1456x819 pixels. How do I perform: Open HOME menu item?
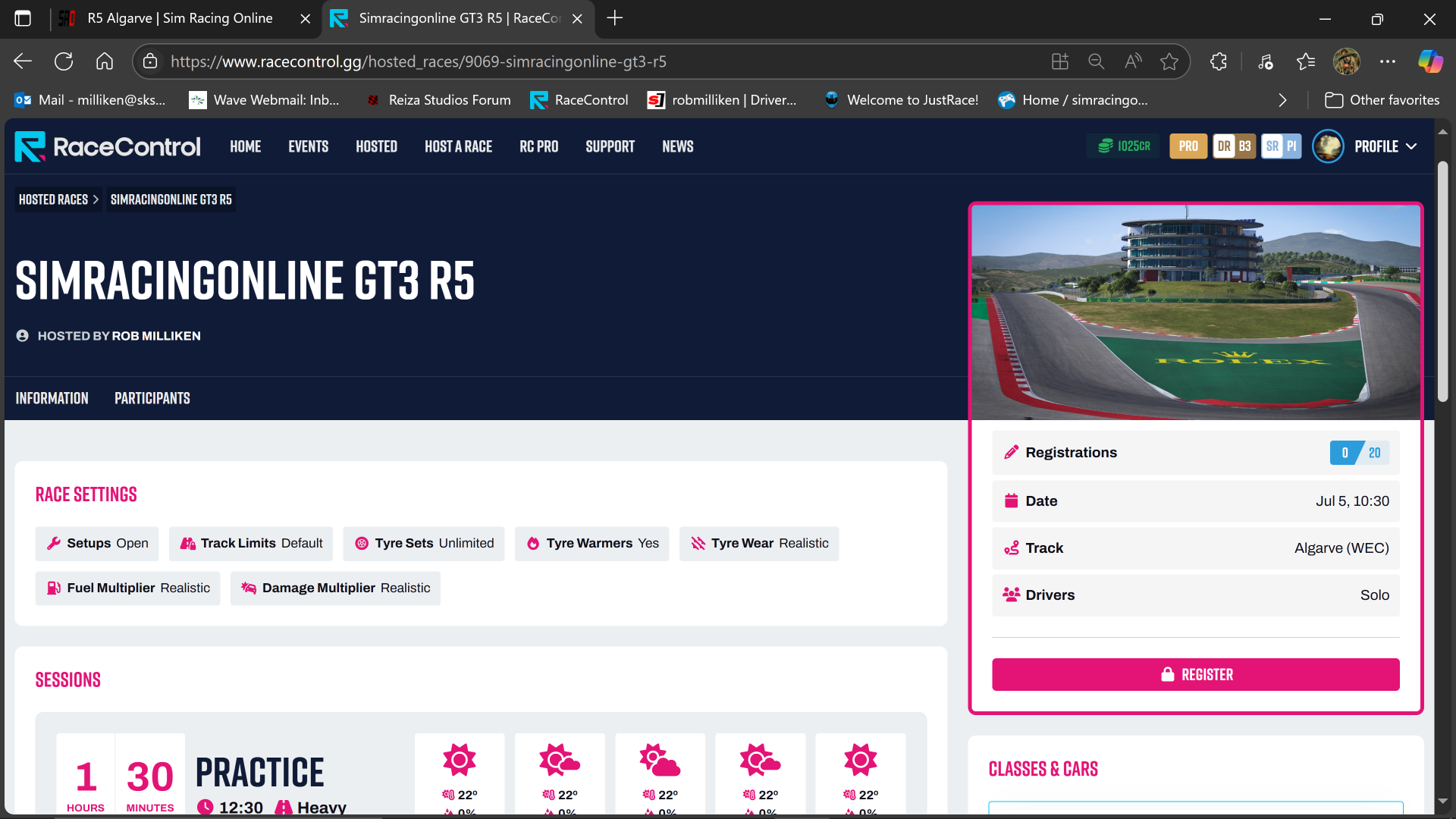pos(246,146)
